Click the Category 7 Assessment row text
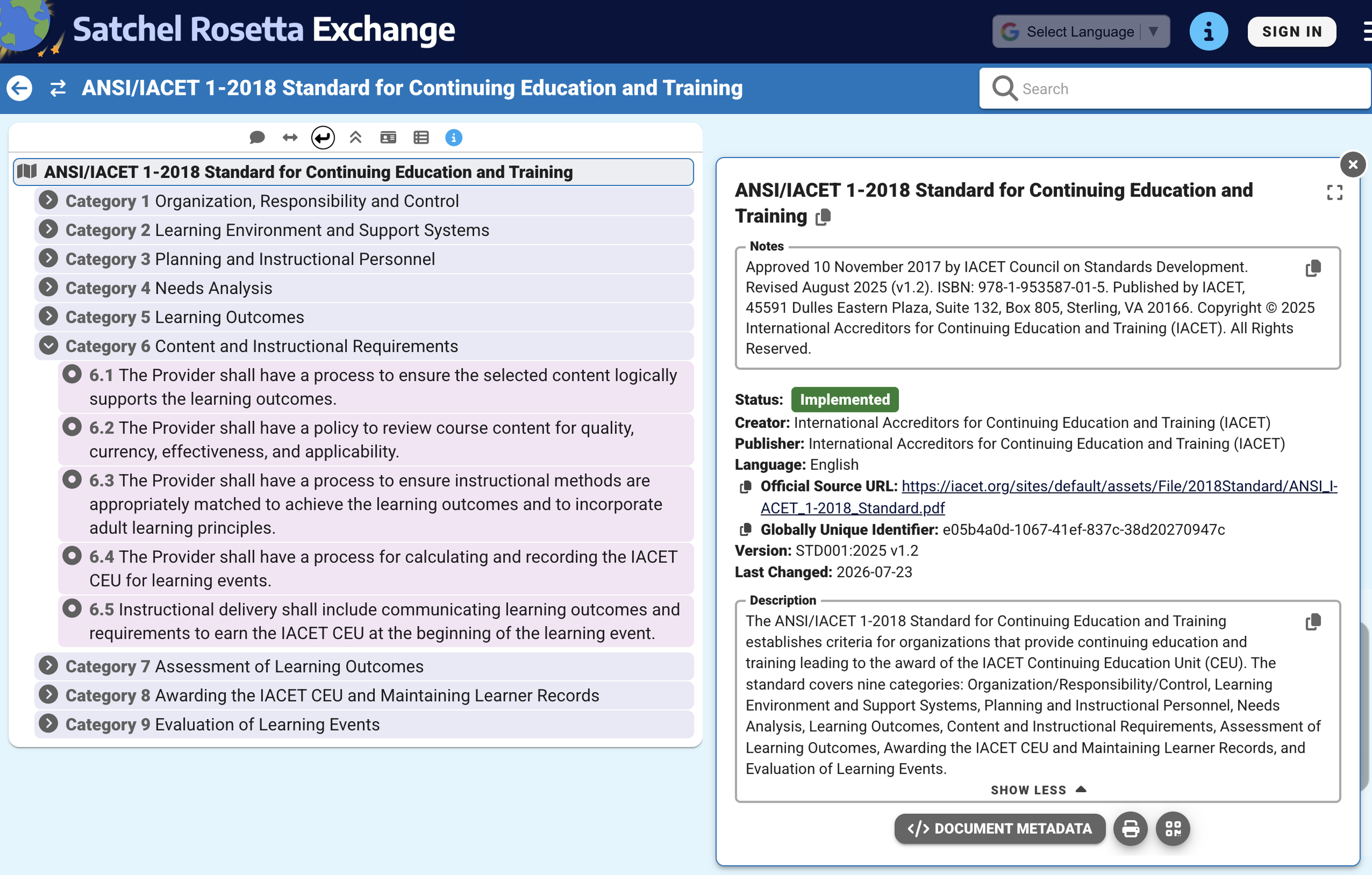 coord(244,667)
